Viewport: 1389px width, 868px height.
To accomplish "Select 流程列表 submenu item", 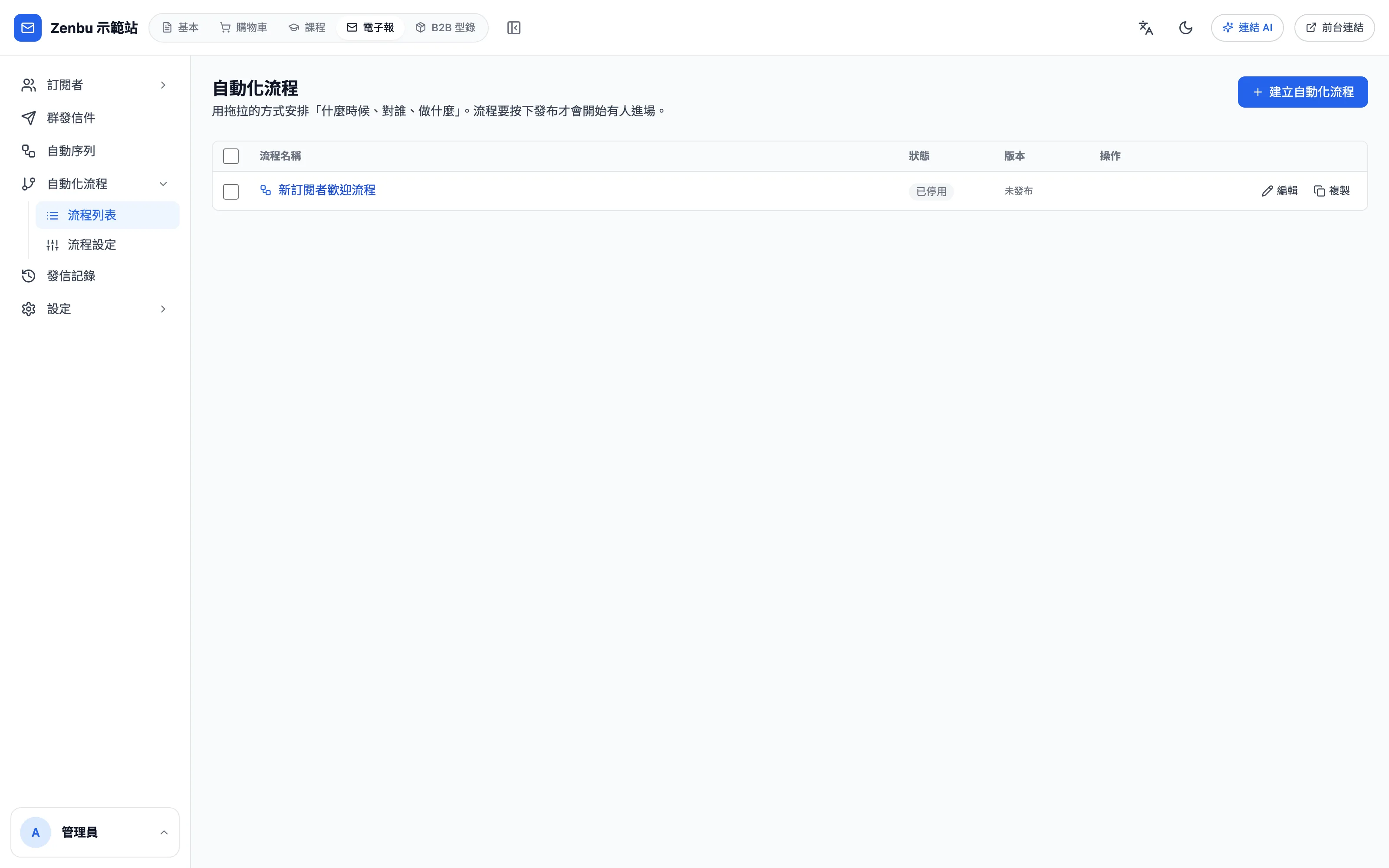I will (x=107, y=215).
